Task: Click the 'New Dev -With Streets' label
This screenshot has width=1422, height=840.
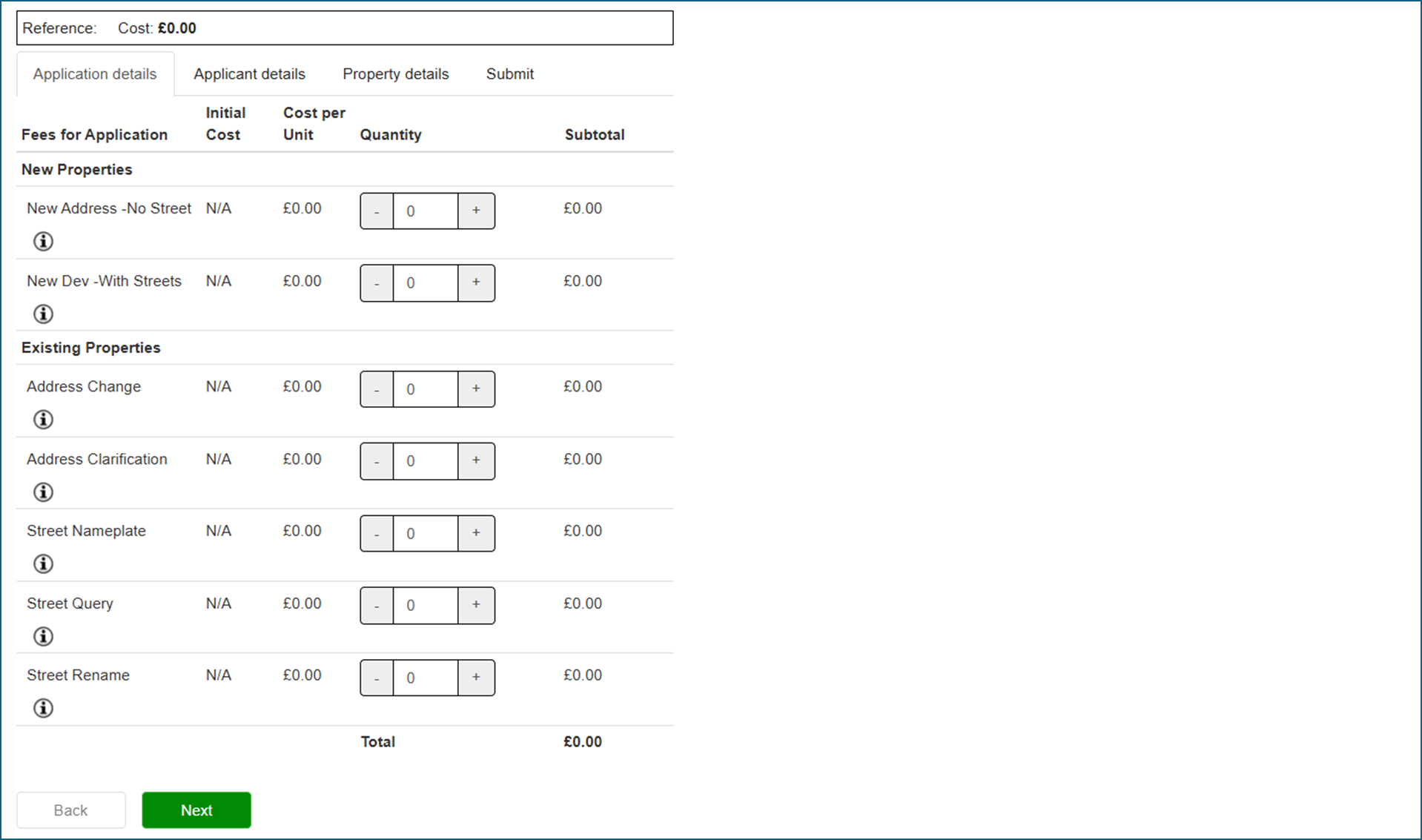Action: coord(104,281)
